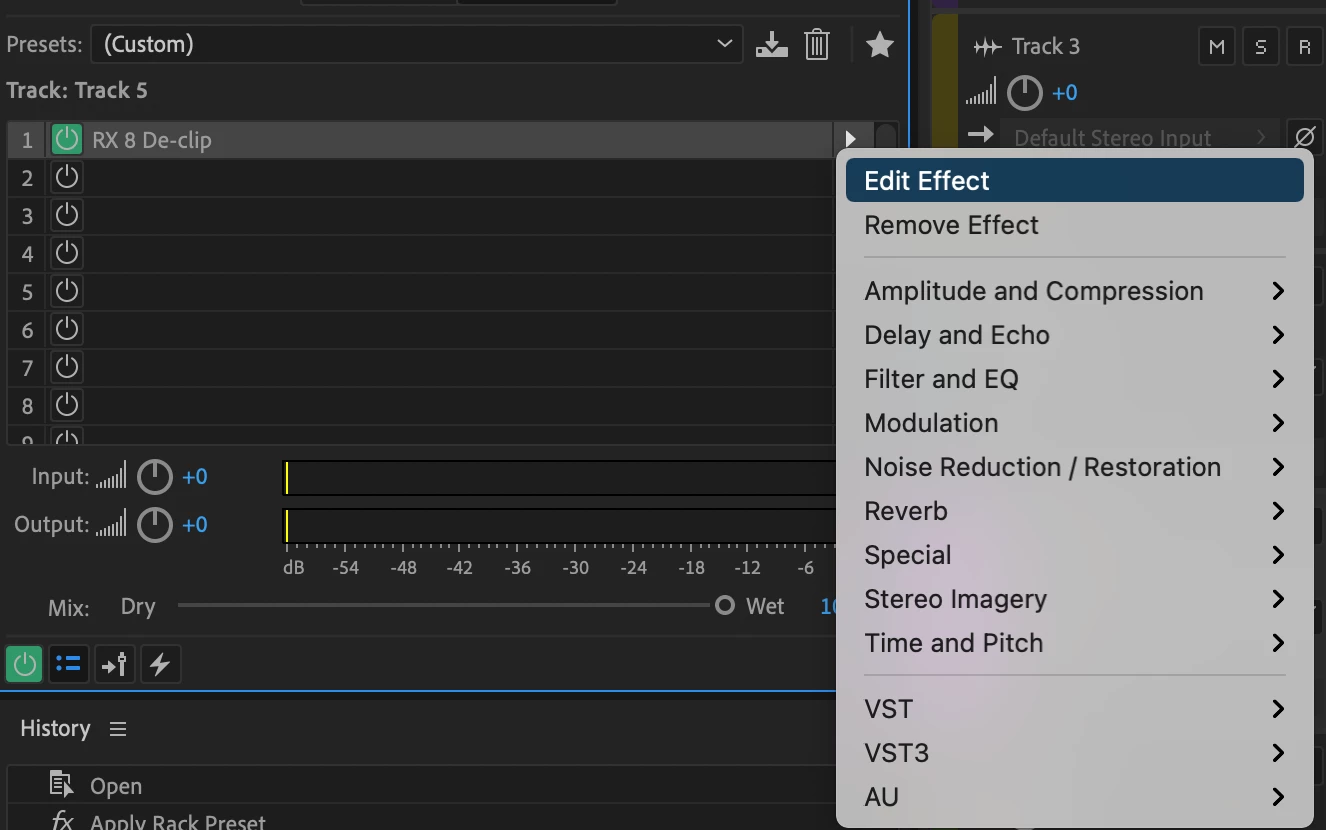The height and width of the screenshot is (830, 1326).
Task: Click the Track 3 name label
Action: click(x=1046, y=46)
